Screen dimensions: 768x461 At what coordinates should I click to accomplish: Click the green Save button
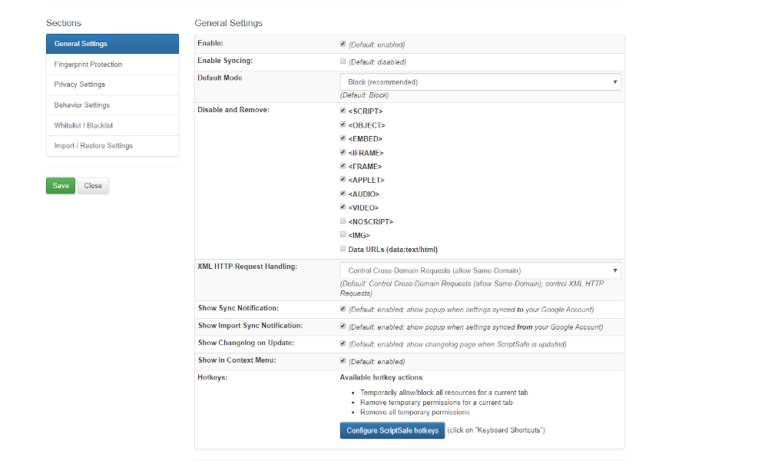click(60, 186)
